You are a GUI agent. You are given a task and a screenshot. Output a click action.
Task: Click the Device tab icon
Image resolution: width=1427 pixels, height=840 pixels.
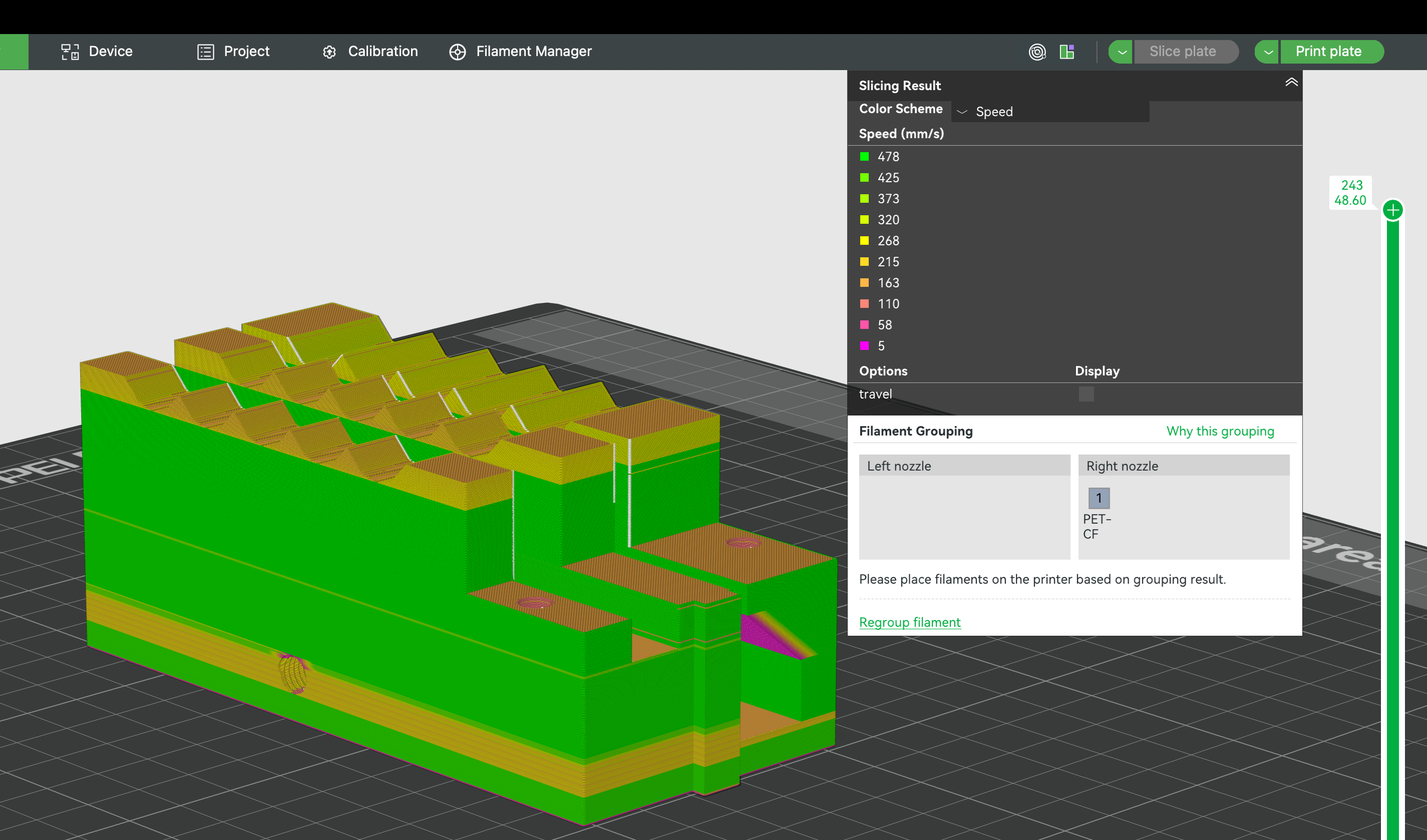coord(70,52)
